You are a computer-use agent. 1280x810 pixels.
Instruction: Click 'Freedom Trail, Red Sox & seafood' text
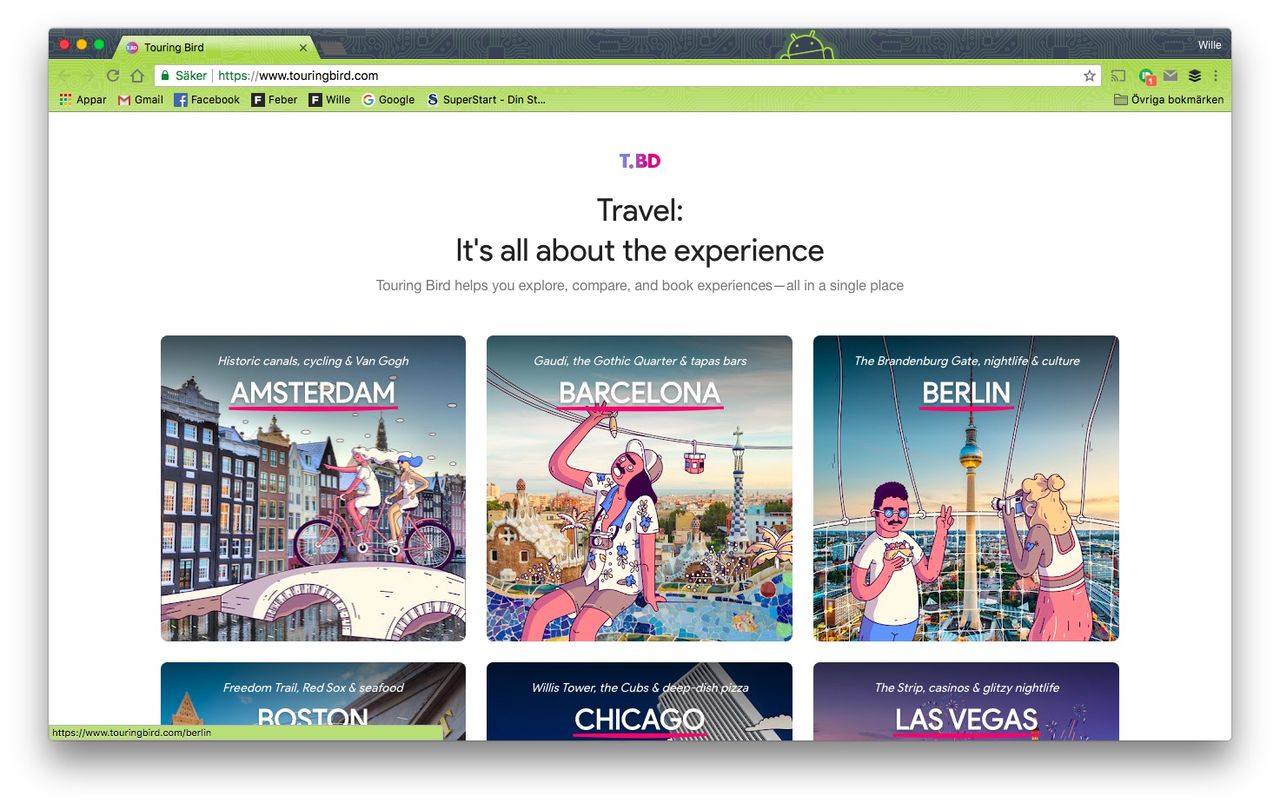313,688
